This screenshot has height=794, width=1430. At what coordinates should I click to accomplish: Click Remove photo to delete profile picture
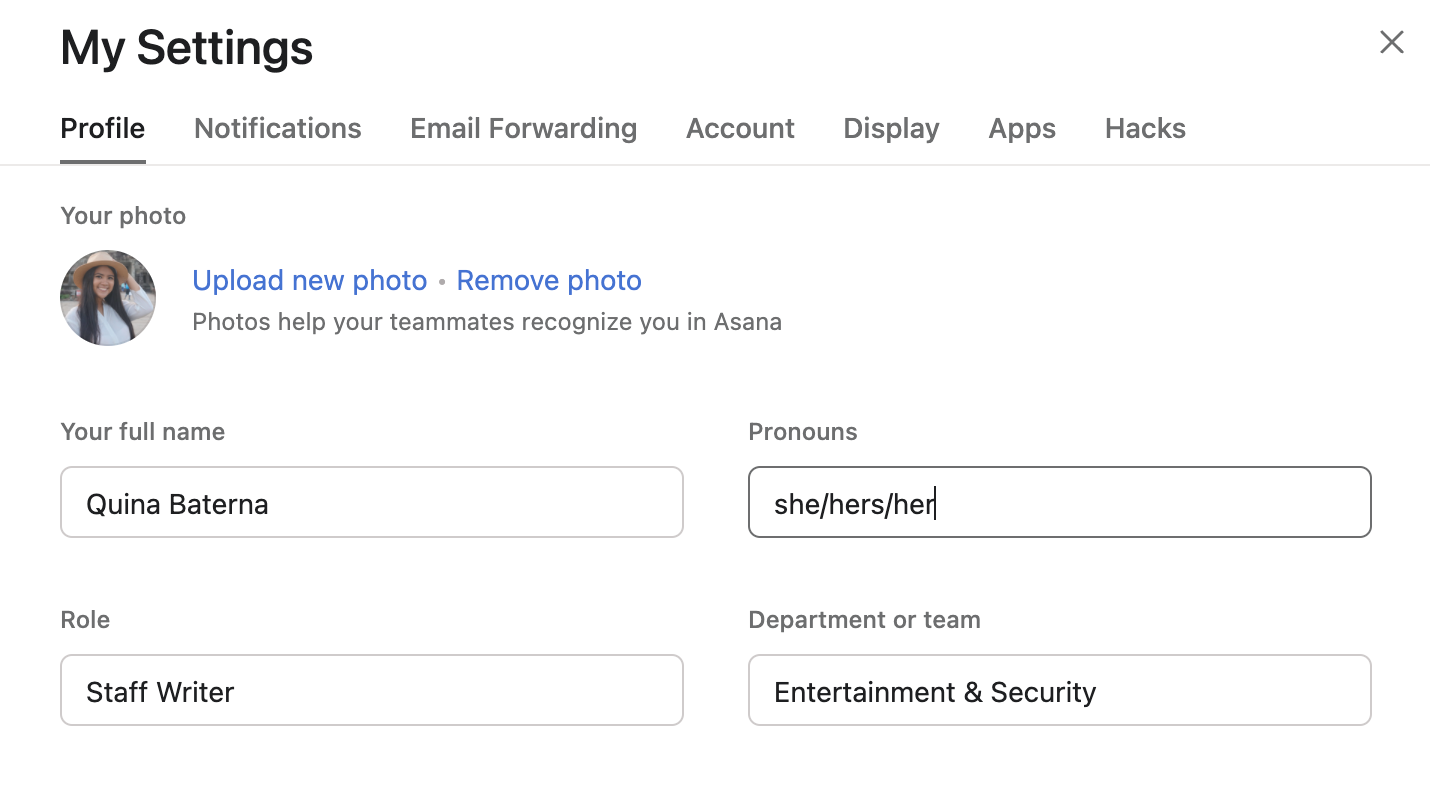[548, 280]
